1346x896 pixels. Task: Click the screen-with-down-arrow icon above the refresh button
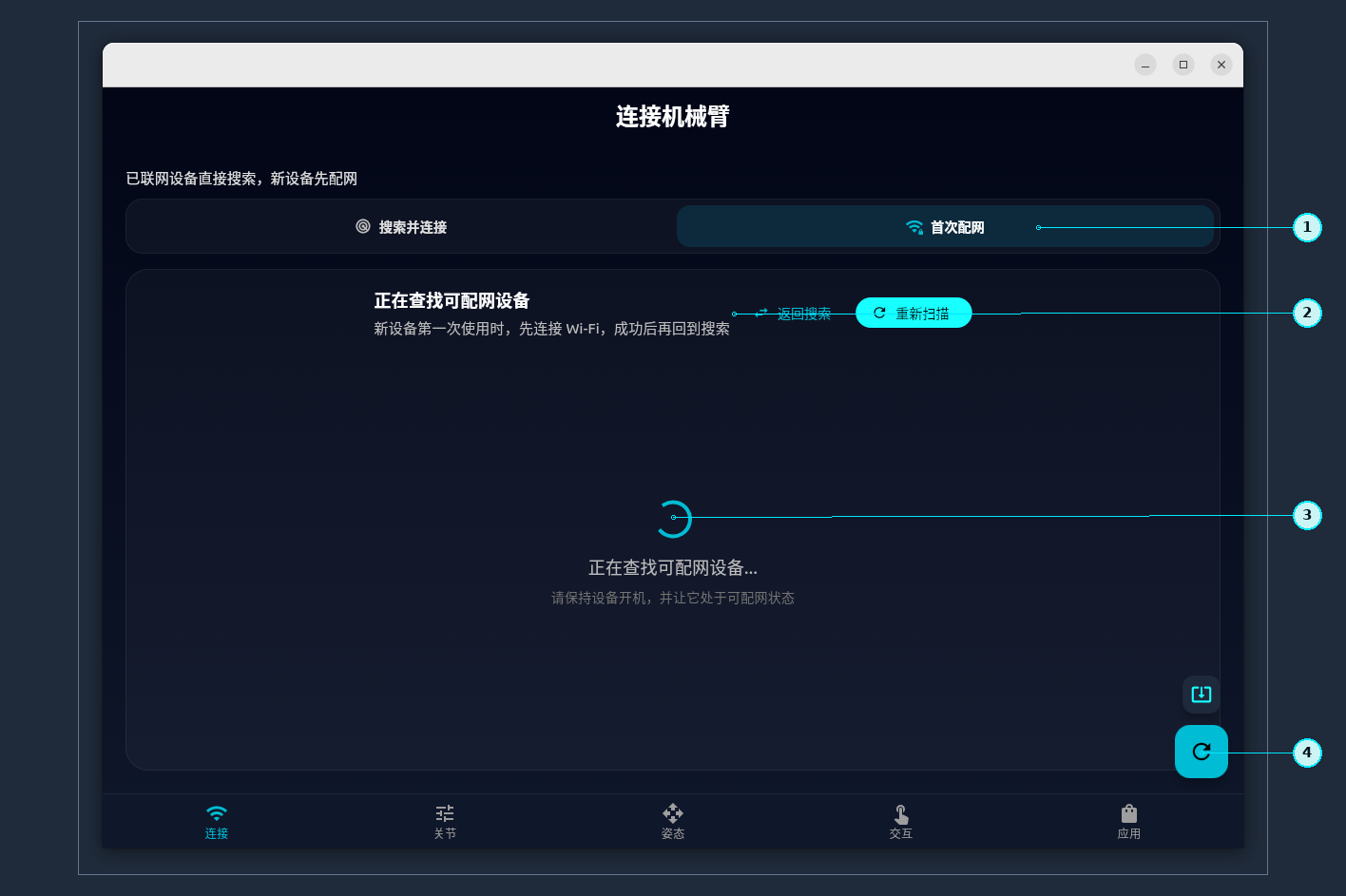tap(1202, 695)
